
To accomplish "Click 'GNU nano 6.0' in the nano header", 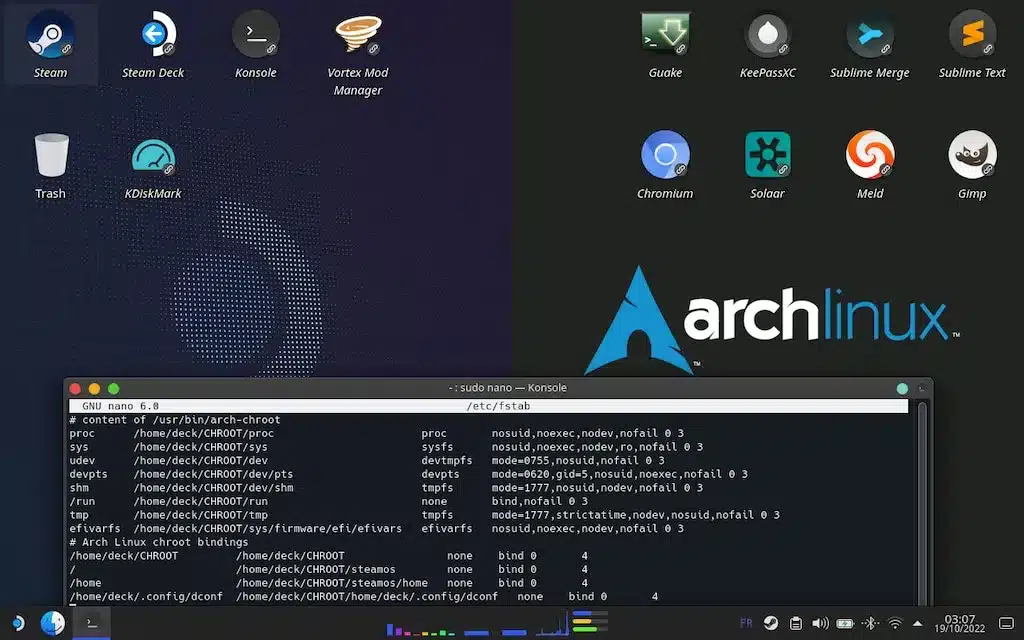I will [x=120, y=406].
